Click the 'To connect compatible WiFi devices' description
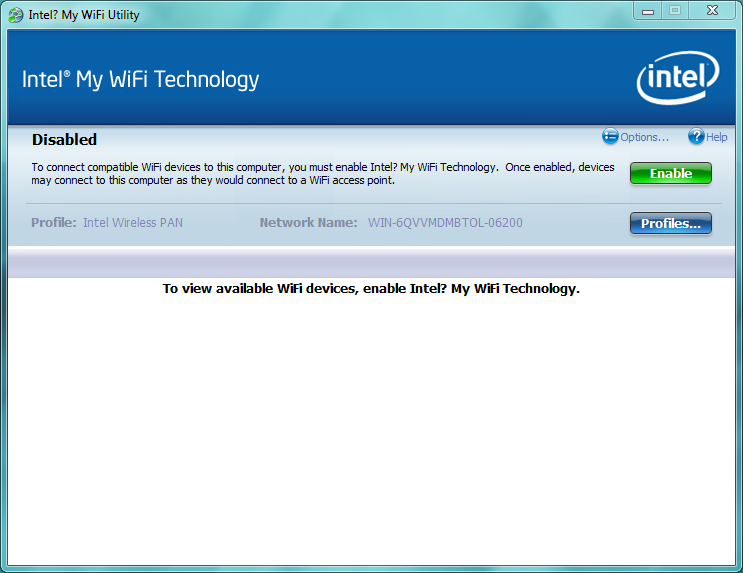This screenshot has height=573, width=743. click(323, 173)
